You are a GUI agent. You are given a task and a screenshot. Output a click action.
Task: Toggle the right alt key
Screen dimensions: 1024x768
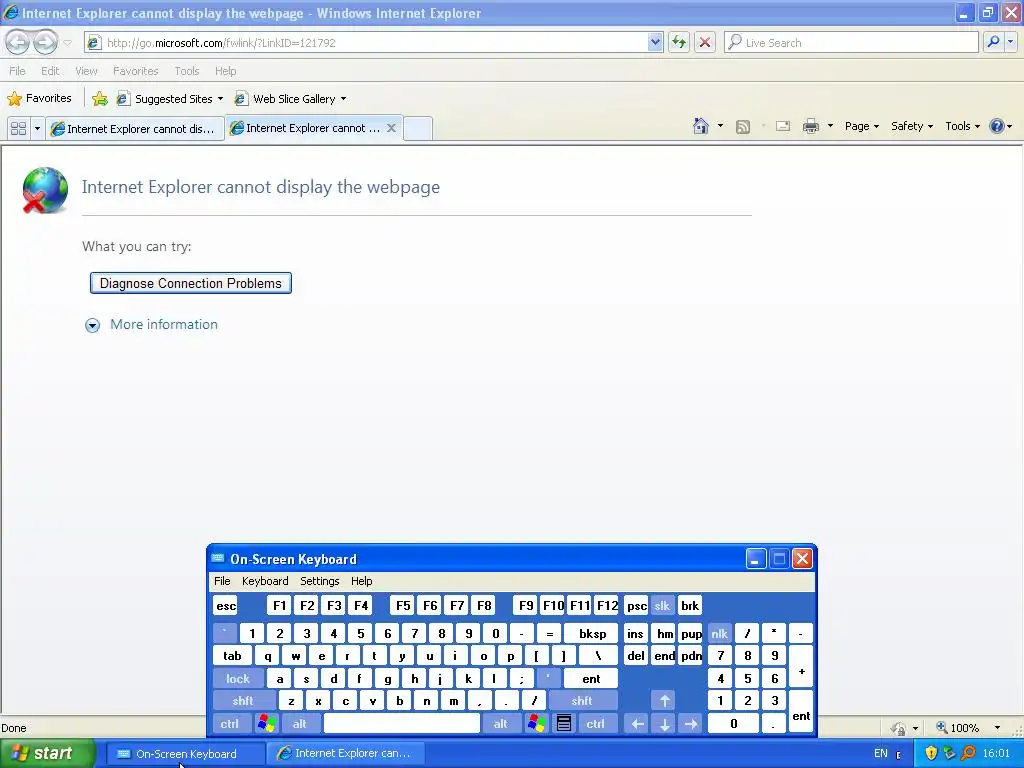[x=500, y=724]
